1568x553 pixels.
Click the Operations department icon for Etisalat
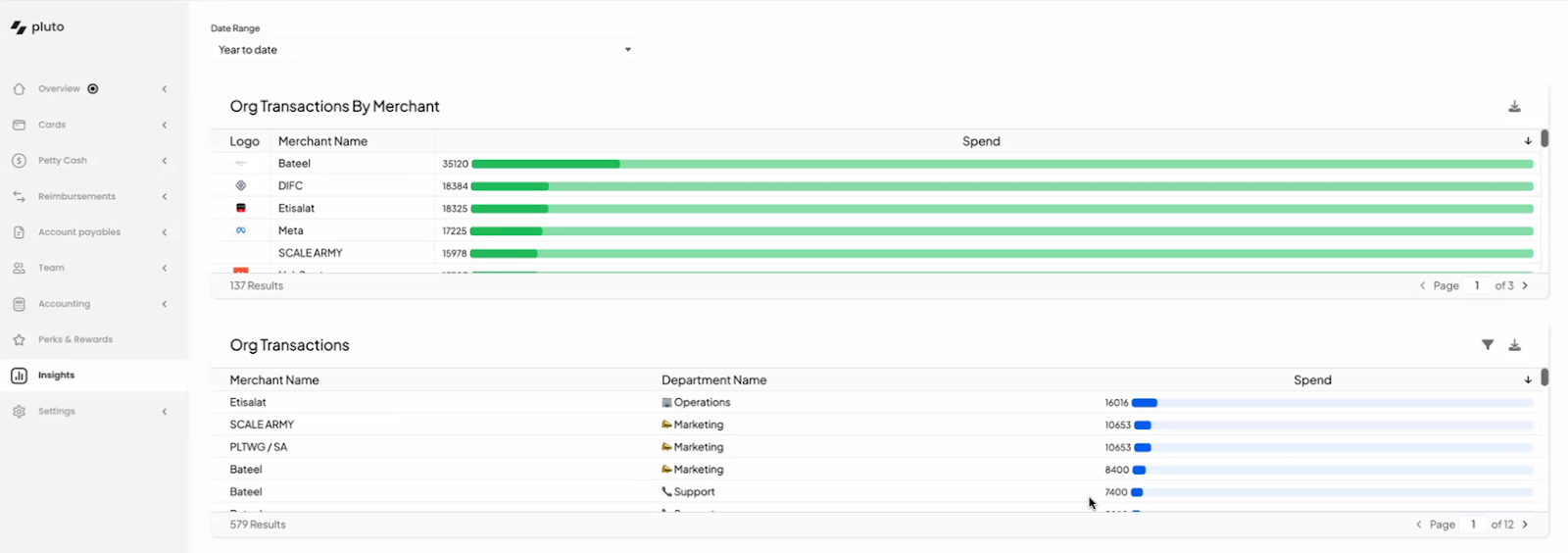click(667, 403)
